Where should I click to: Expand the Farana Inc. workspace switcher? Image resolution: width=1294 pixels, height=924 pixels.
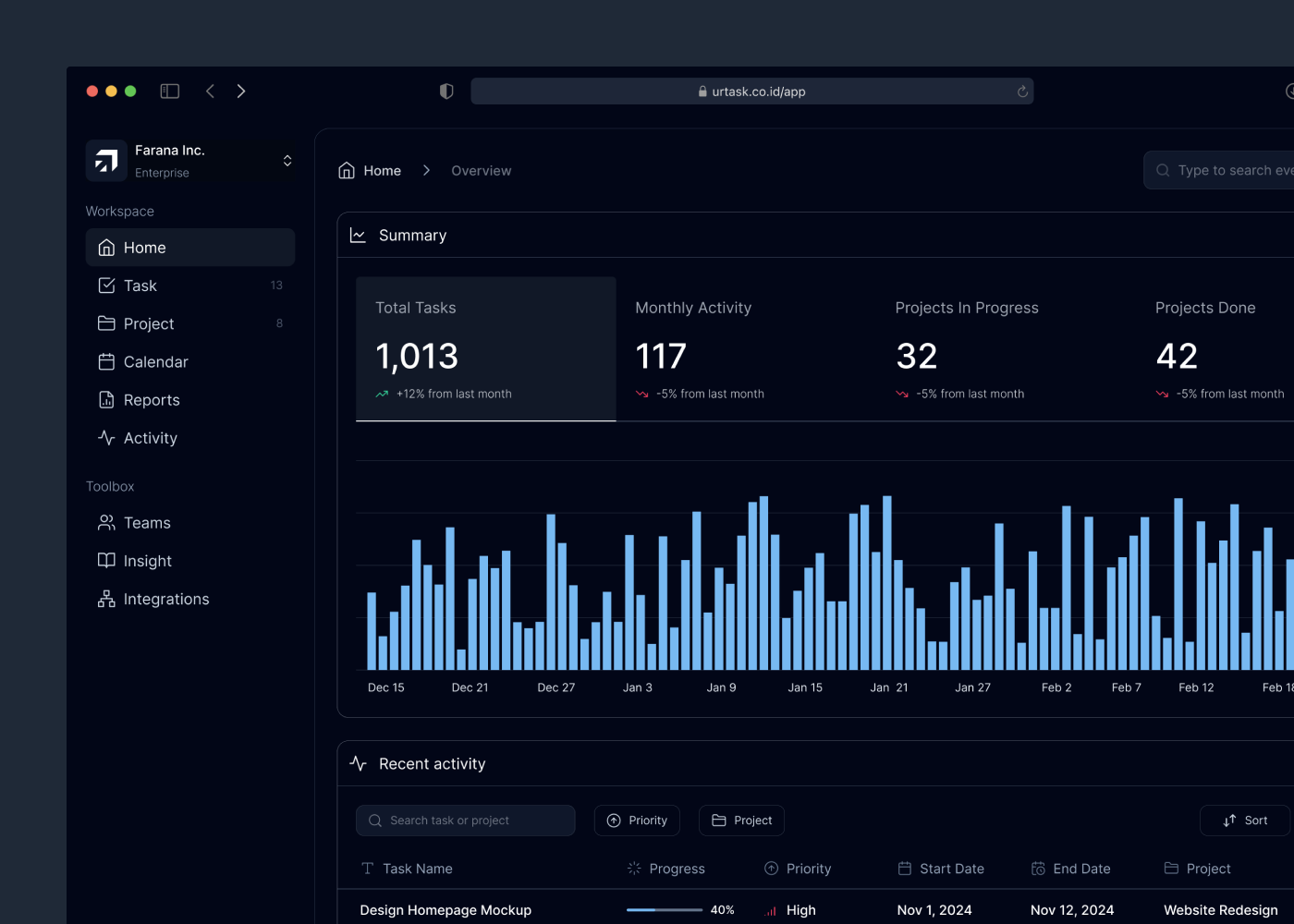287,161
